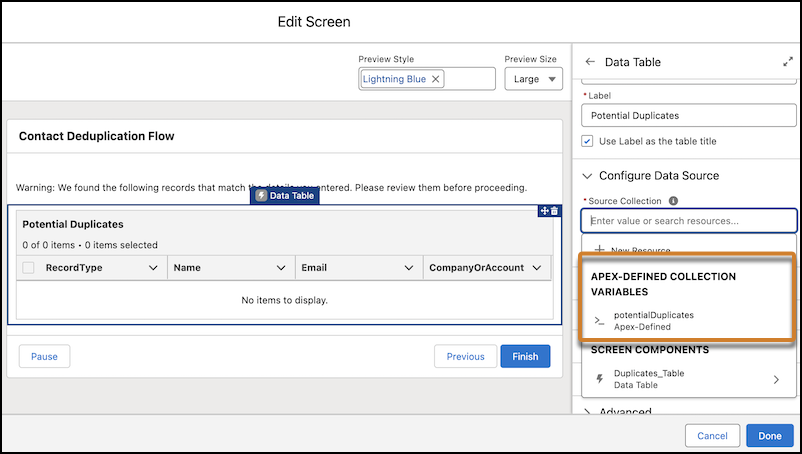The image size is (802, 454).
Task: Expand the properties panel with the expand icon
Action: [787, 62]
